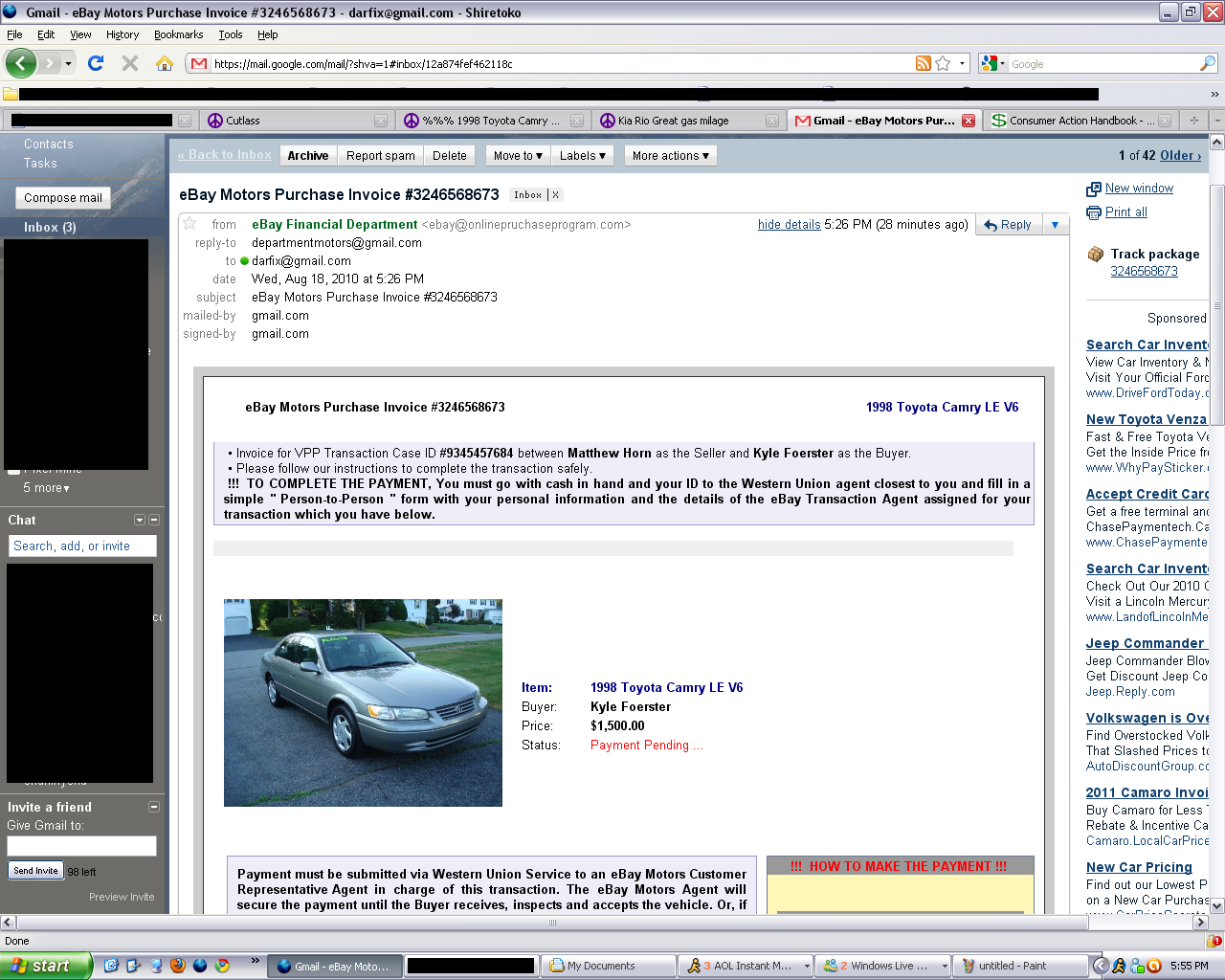
Task: Click the stop loading X icon
Action: (130, 63)
